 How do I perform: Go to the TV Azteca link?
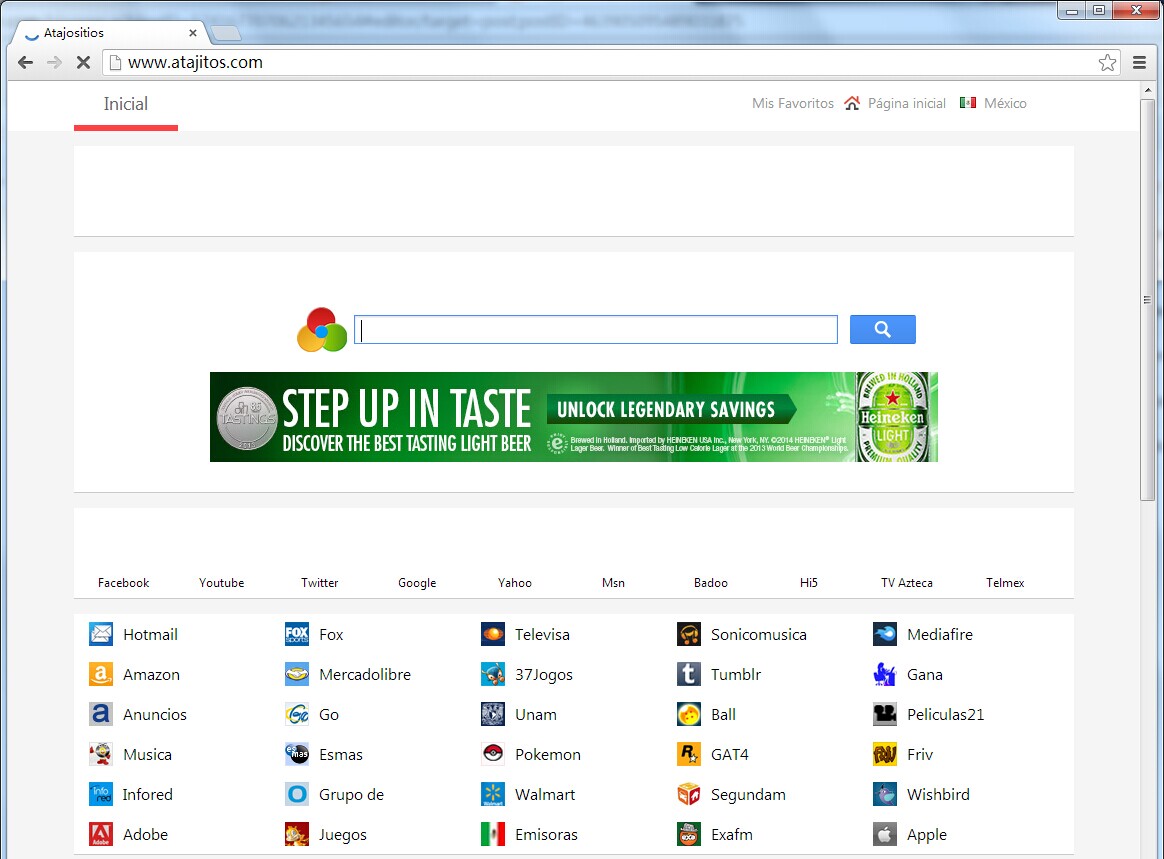(907, 583)
